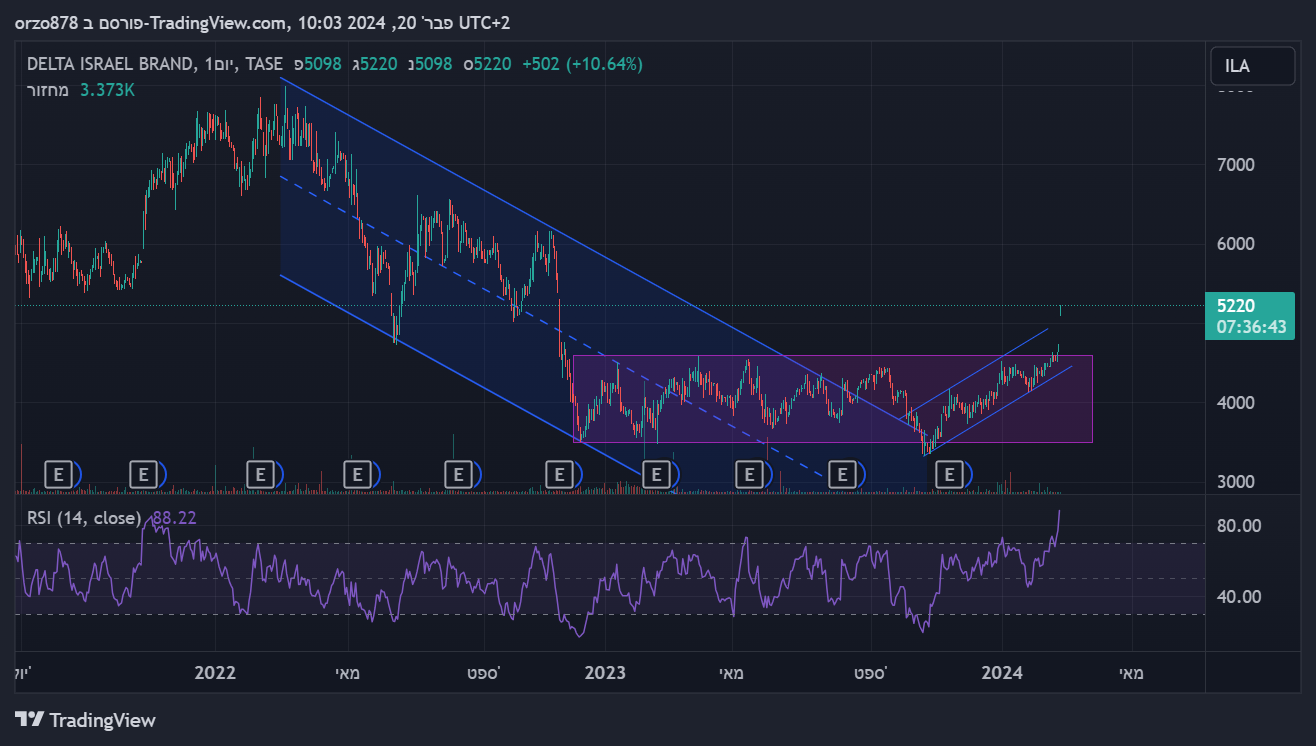Click the 80.00 RSI axis label
1316x746 pixels.
1238,526
